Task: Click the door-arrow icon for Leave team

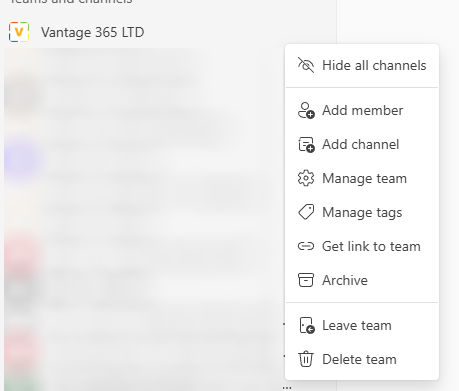Action: (x=306, y=325)
